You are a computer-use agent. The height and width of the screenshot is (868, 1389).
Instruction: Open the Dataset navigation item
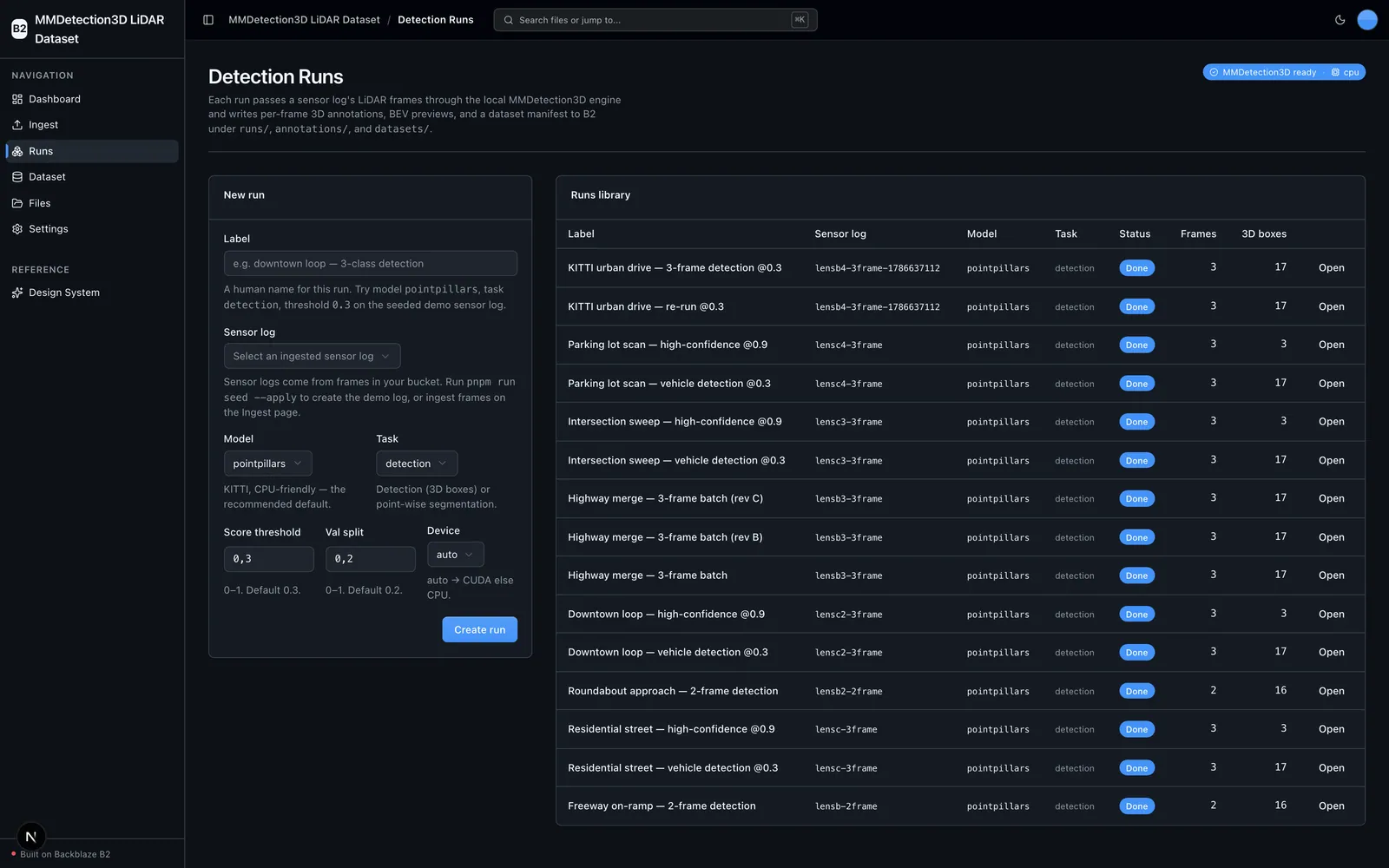coord(92,177)
